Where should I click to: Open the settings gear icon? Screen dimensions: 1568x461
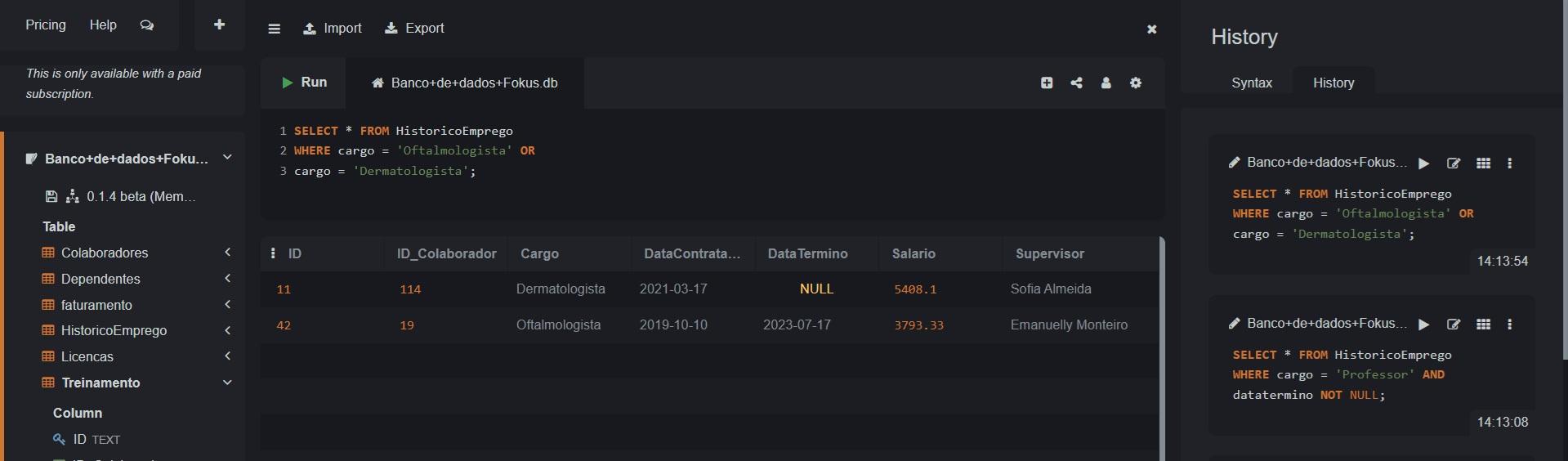(x=1136, y=83)
